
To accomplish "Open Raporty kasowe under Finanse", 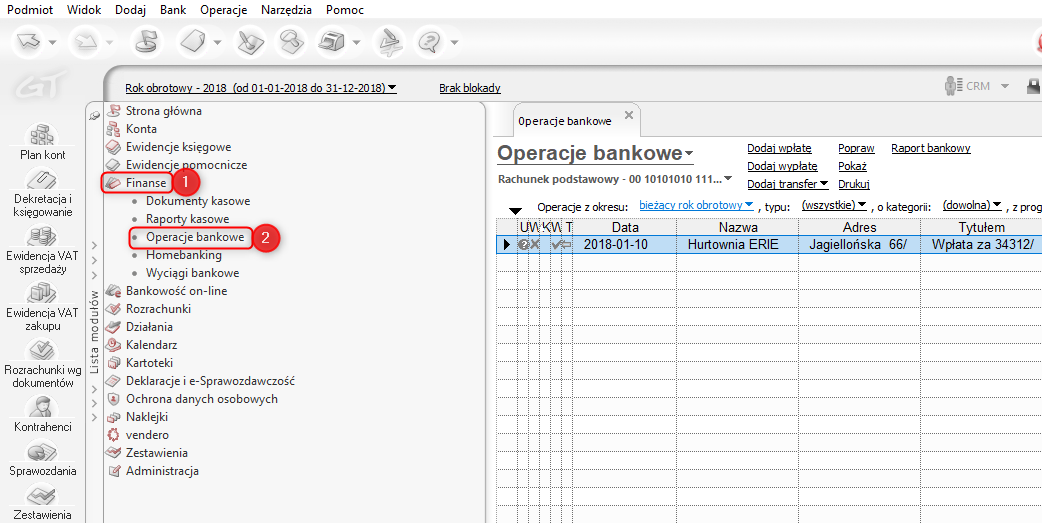I will tap(187, 219).
